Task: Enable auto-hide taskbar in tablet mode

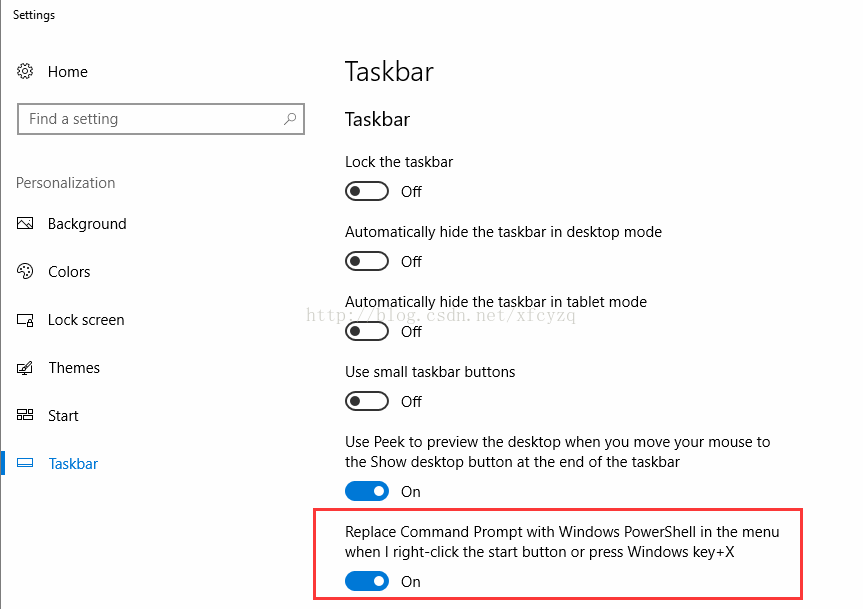Action: tap(367, 331)
